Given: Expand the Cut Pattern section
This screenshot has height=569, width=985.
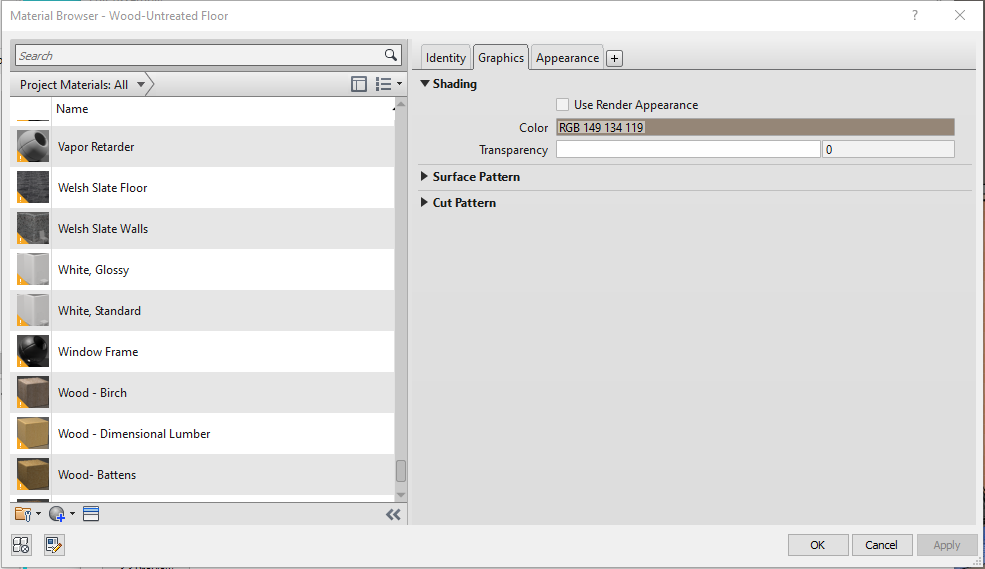Looking at the screenshot, I should point(425,203).
